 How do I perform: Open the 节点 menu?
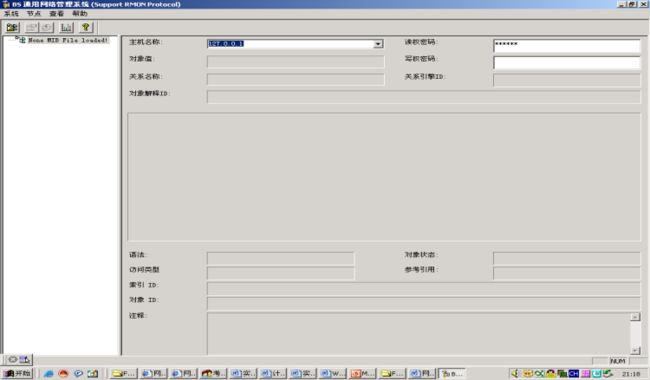point(34,14)
